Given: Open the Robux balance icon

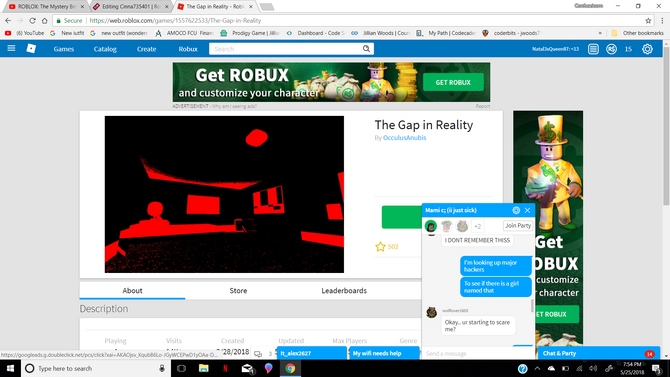Looking at the screenshot, I should 611,49.
